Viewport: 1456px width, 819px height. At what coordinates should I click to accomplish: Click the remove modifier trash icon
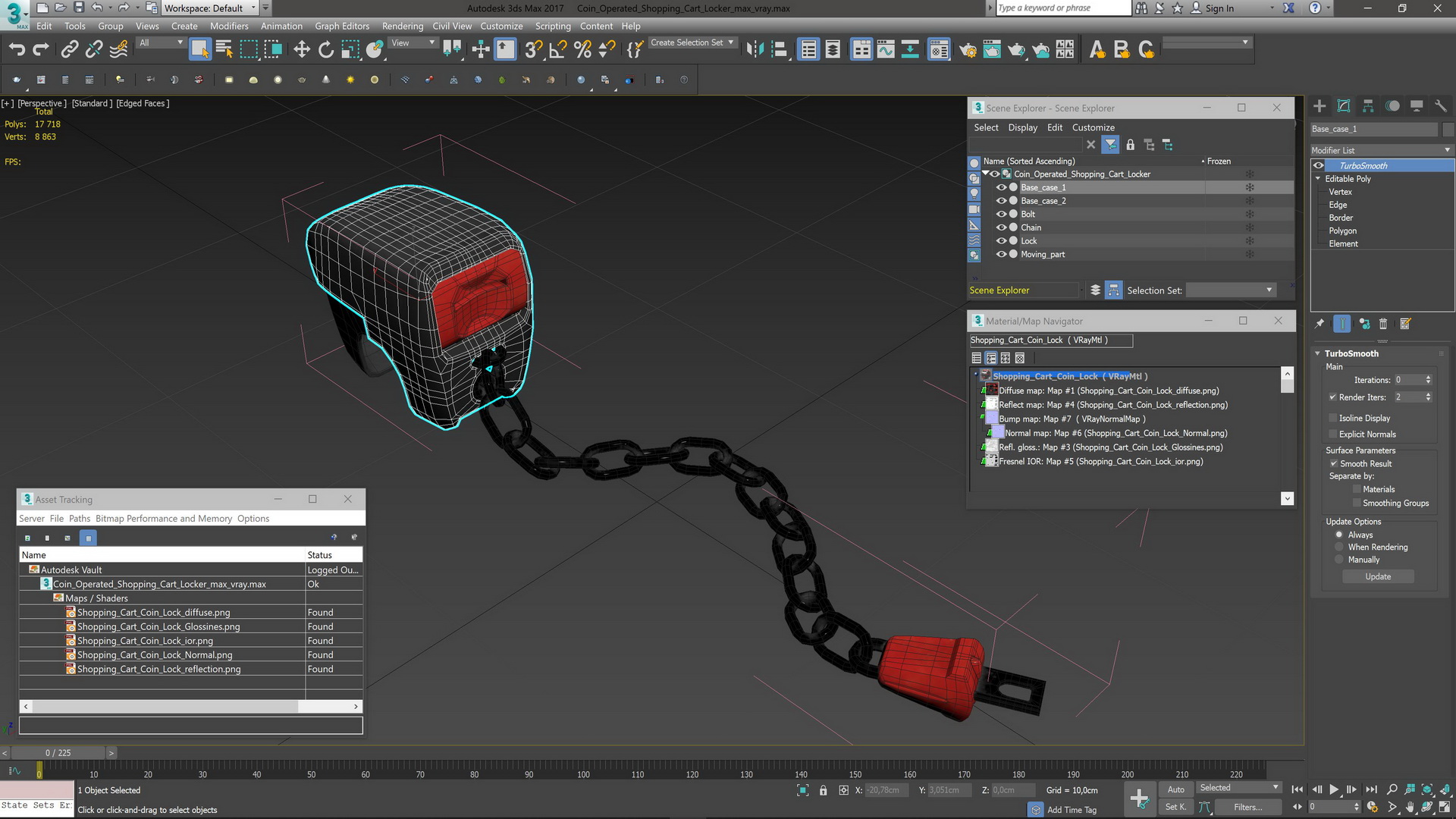pos(1383,324)
